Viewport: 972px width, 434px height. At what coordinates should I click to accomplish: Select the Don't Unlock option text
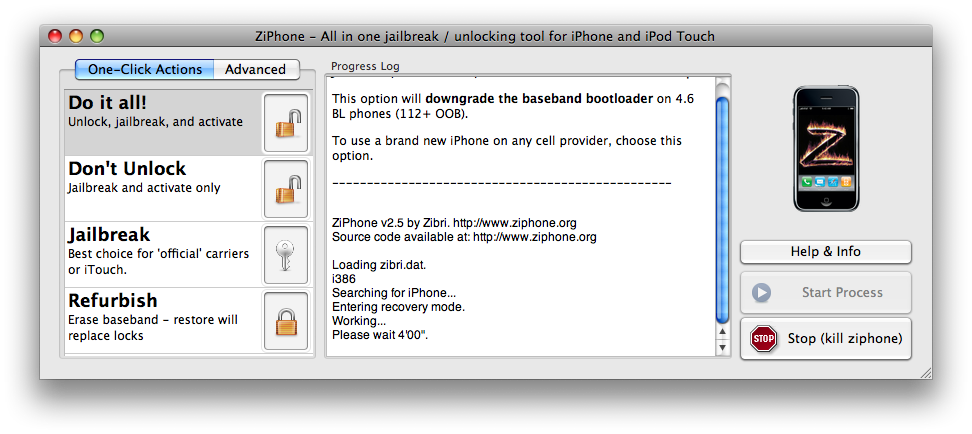pos(127,169)
